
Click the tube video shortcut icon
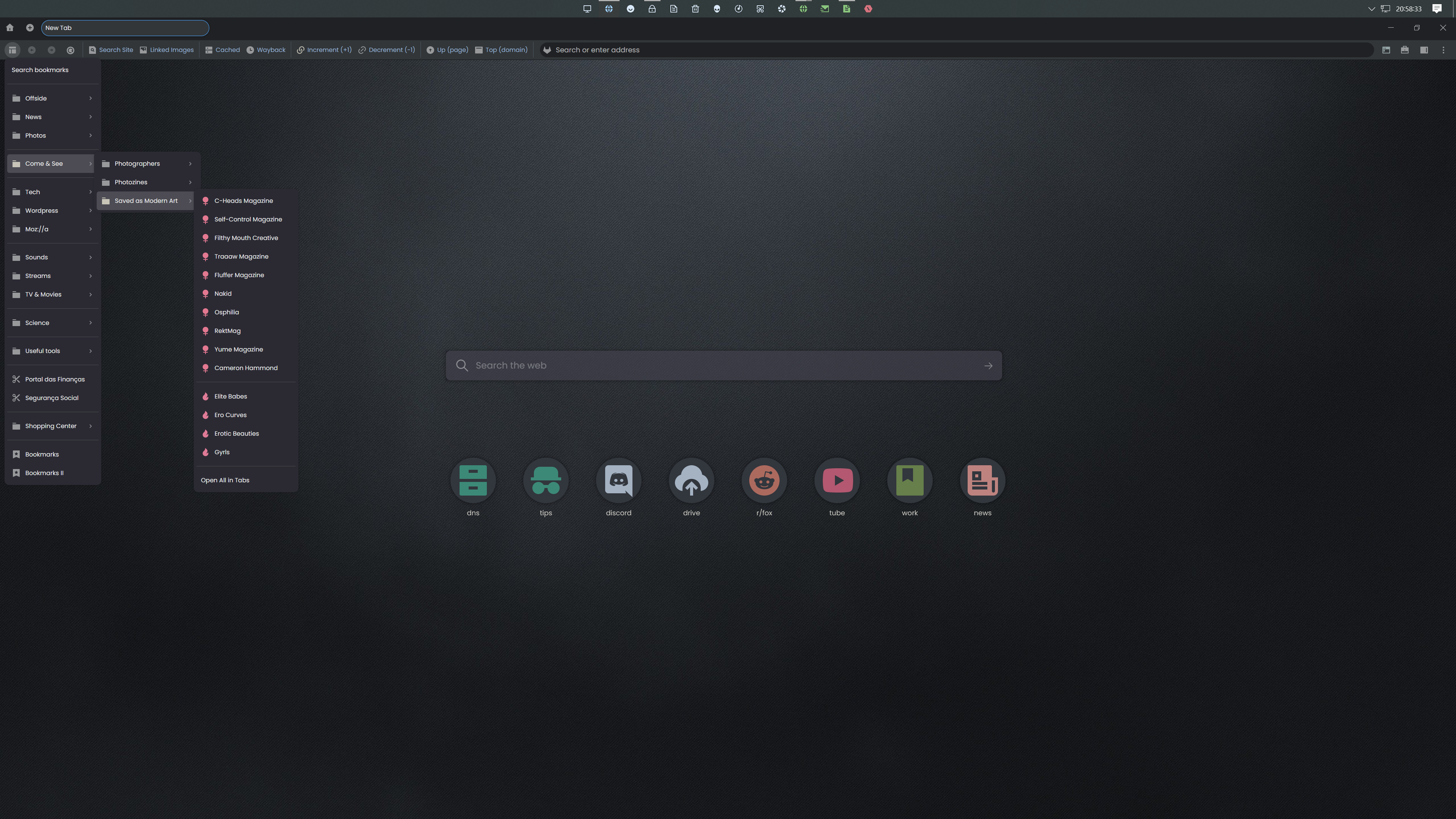click(x=837, y=480)
